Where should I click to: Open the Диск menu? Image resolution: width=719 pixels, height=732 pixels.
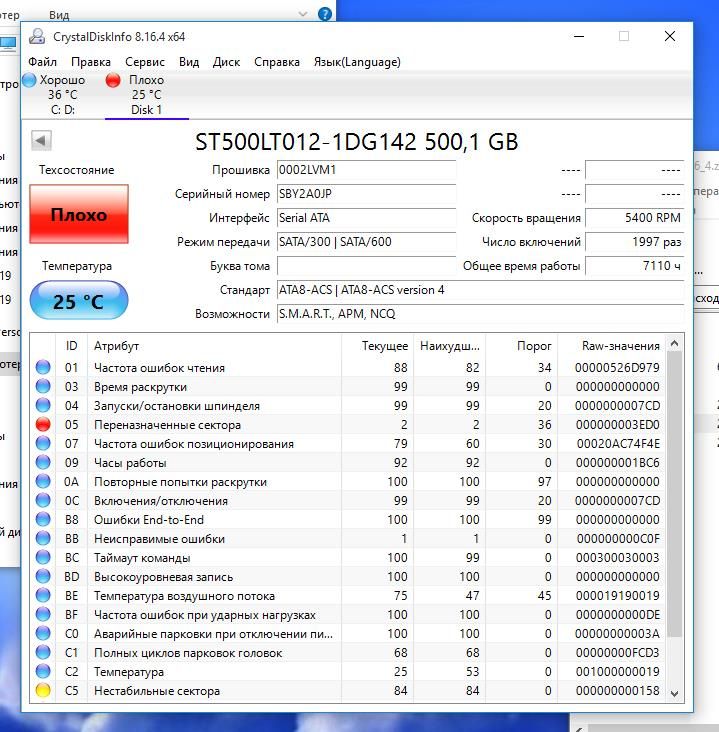pyautogui.click(x=226, y=62)
